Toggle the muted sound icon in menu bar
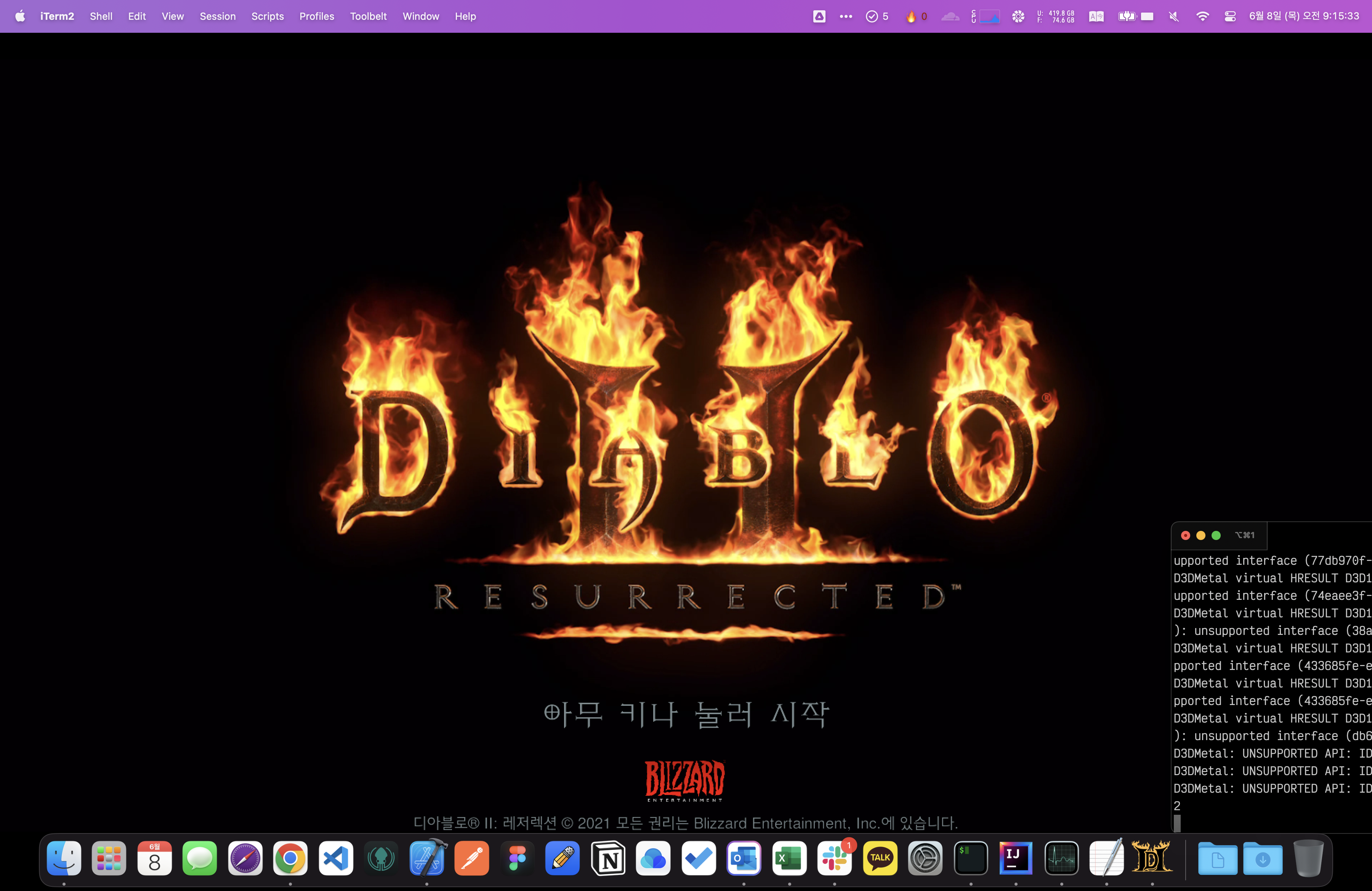Image resolution: width=1372 pixels, height=891 pixels. (x=1174, y=16)
